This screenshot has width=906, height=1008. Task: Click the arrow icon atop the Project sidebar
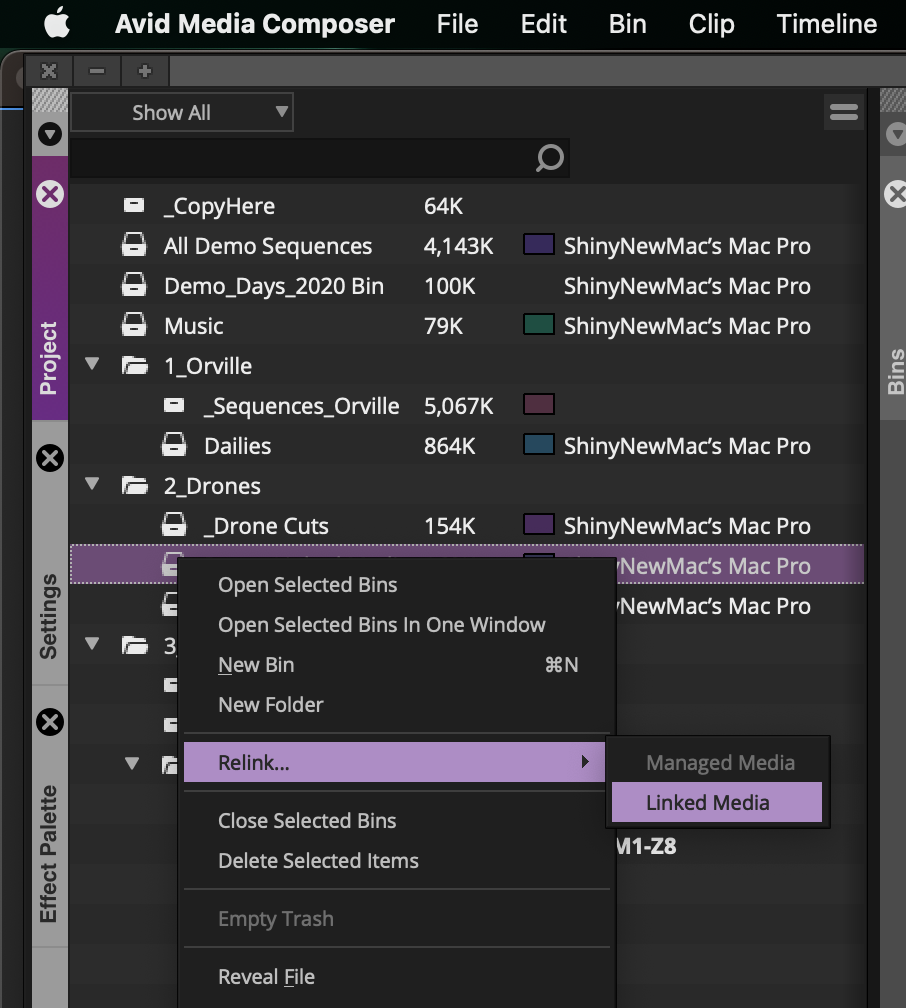click(x=49, y=134)
